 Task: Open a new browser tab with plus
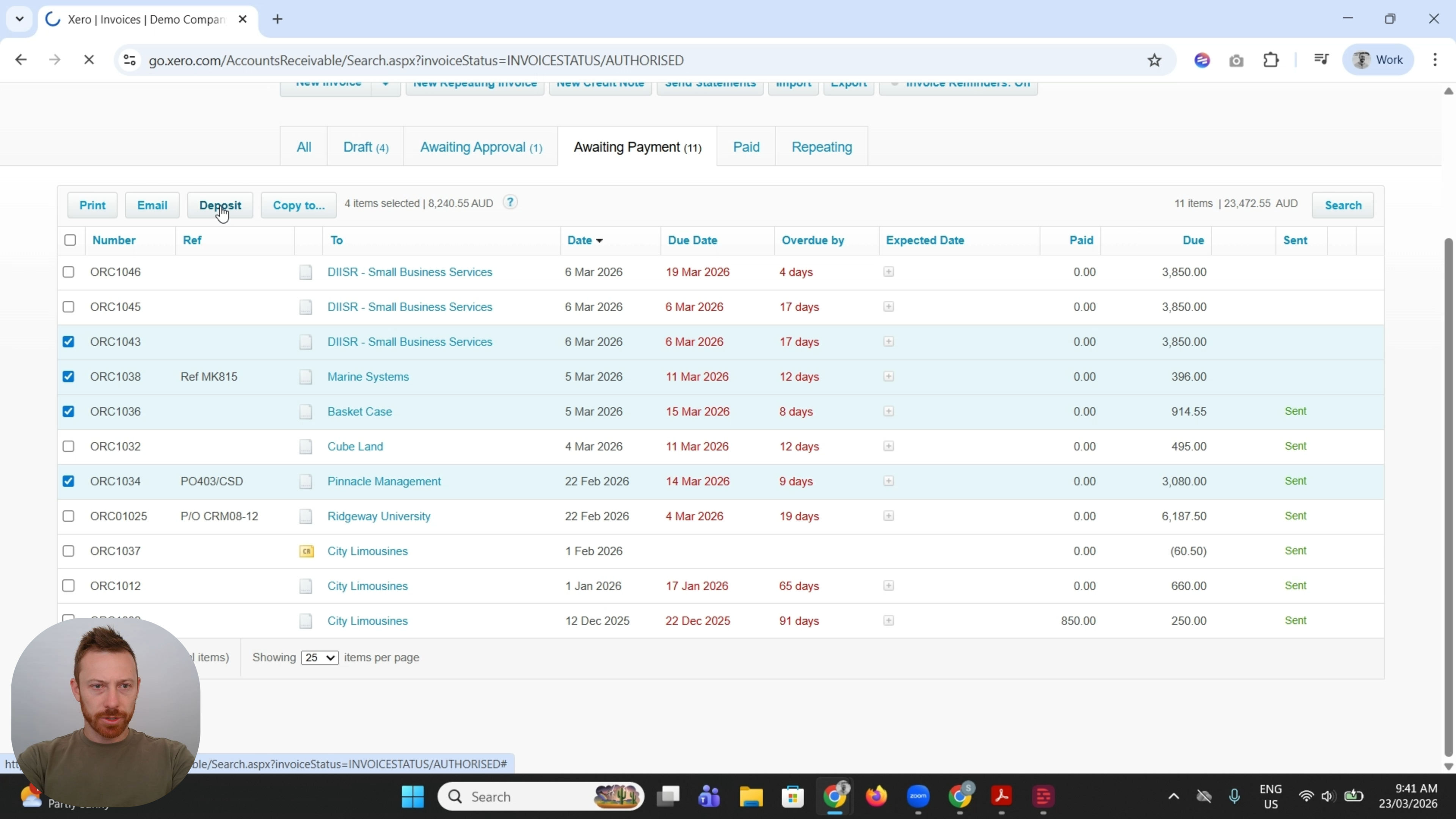pyautogui.click(x=278, y=19)
